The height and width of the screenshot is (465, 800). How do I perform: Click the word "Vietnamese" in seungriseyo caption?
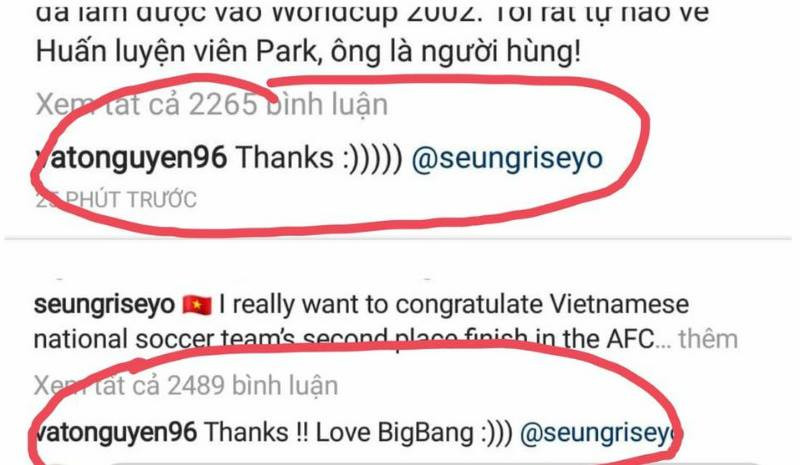click(619, 304)
